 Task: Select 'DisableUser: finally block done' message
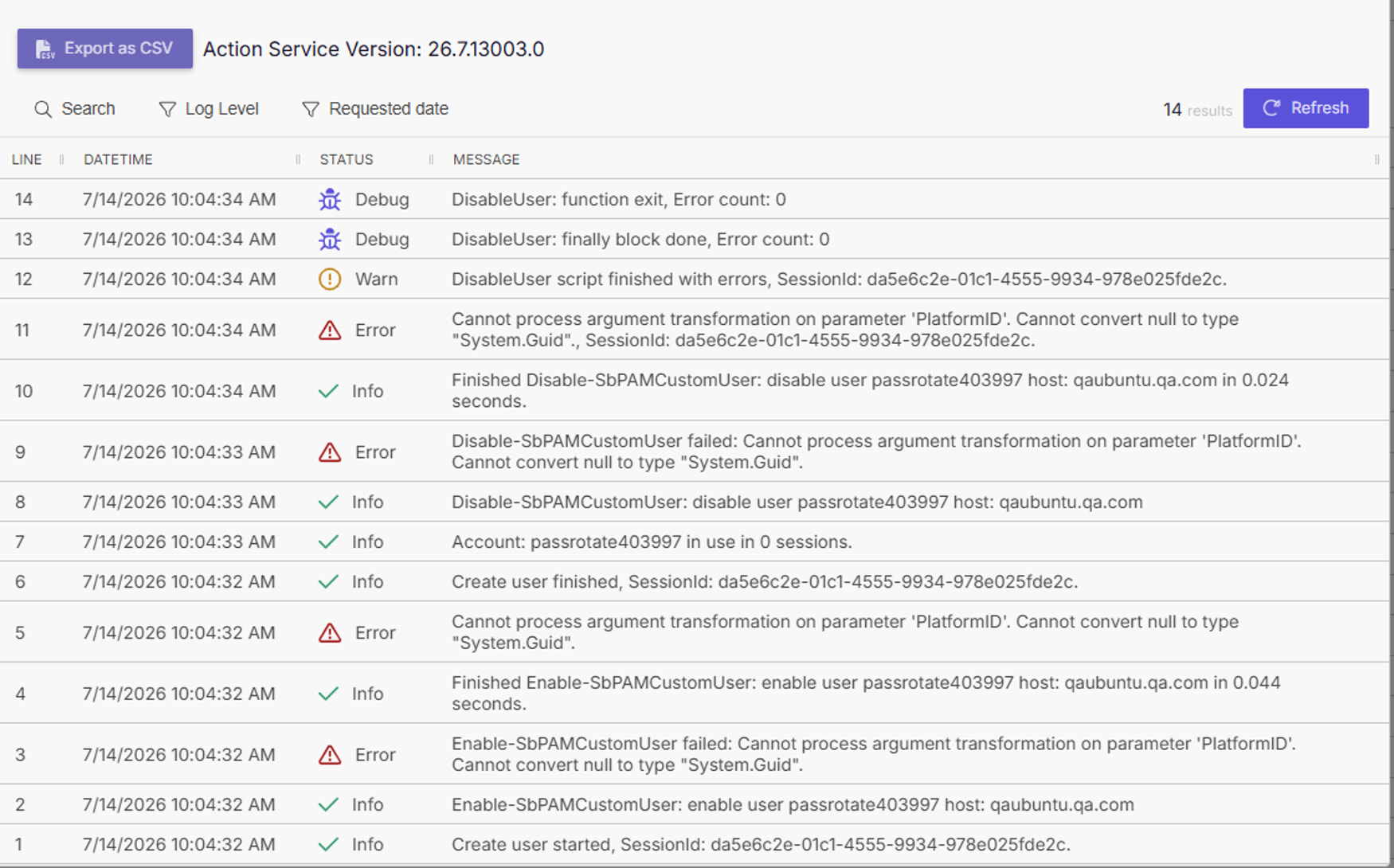(x=640, y=239)
